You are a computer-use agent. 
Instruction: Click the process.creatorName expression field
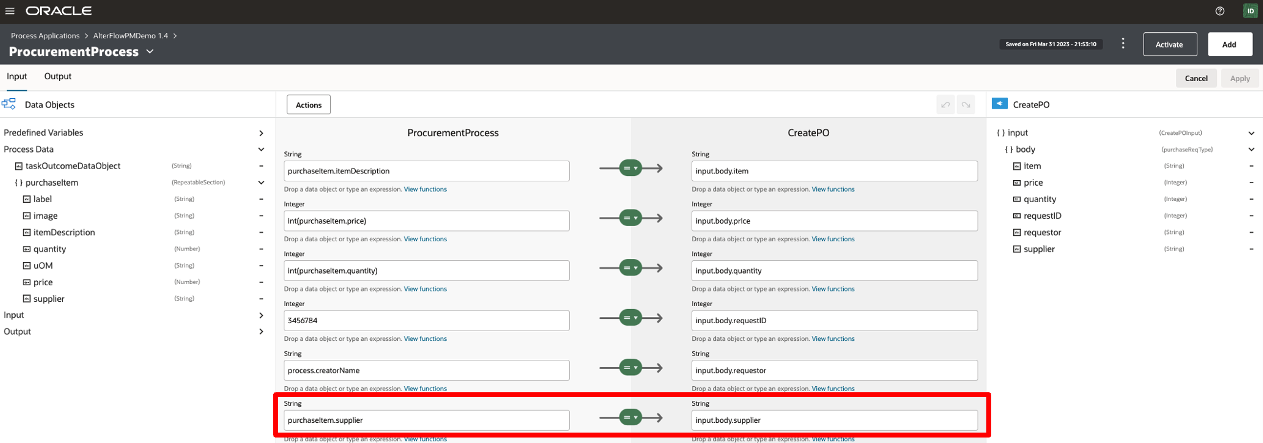point(426,370)
